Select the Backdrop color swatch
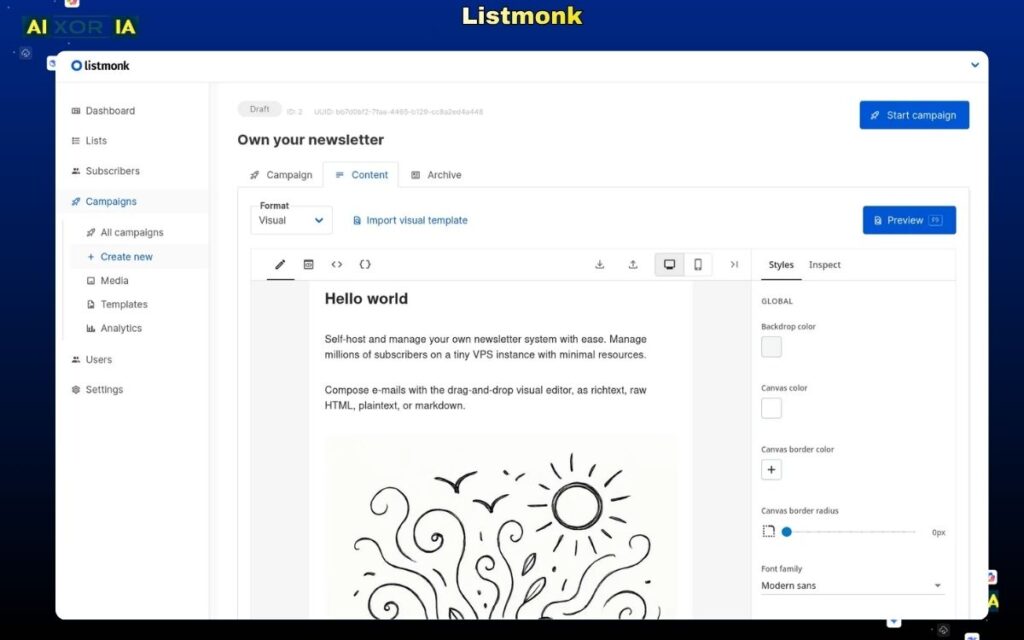Viewport: 1024px width, 640px height. pos(771,346)
